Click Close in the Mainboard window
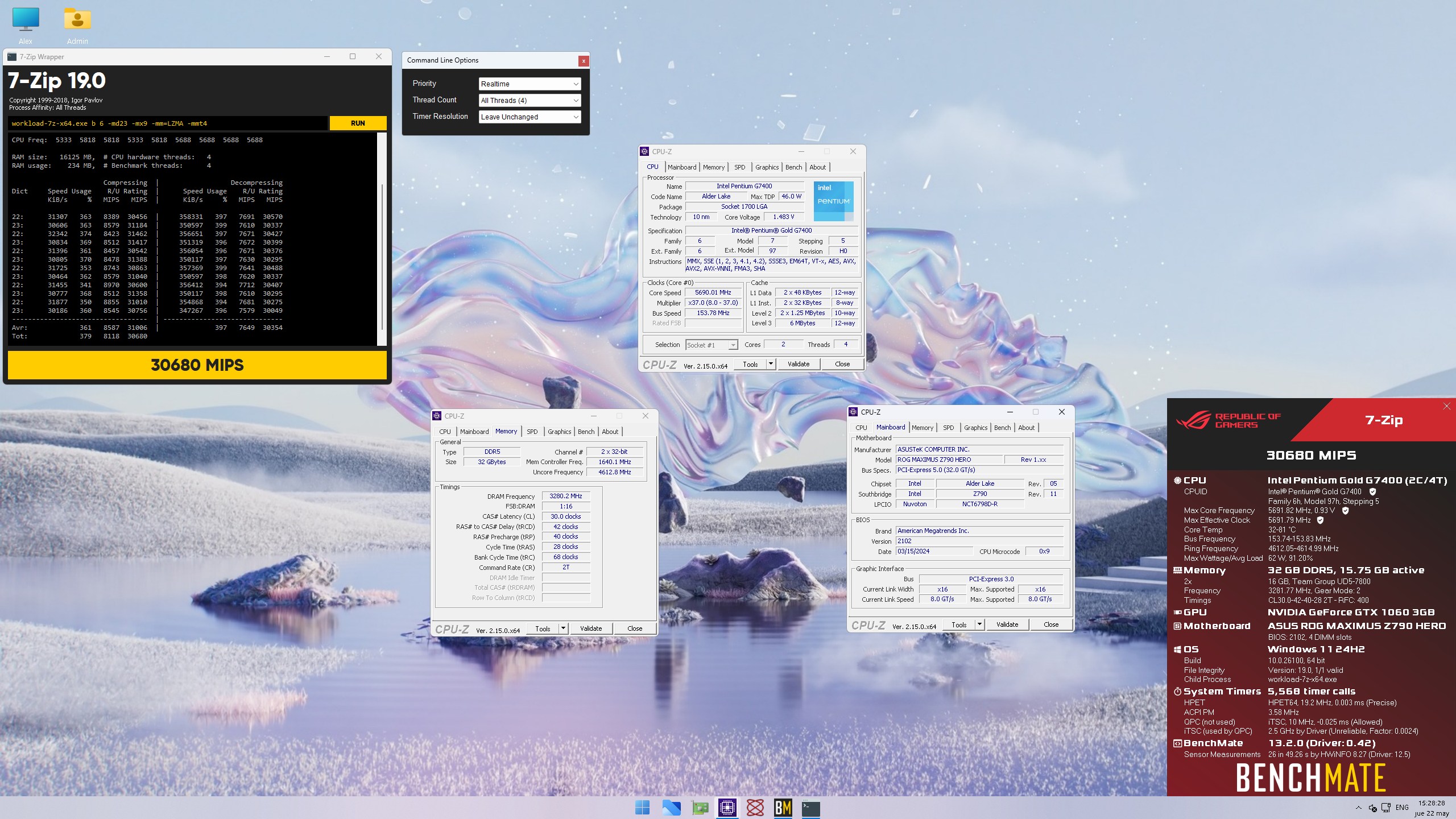The width and height of the screenshot is (1456, 819). pyautogui.click(x=1051, y=624)
